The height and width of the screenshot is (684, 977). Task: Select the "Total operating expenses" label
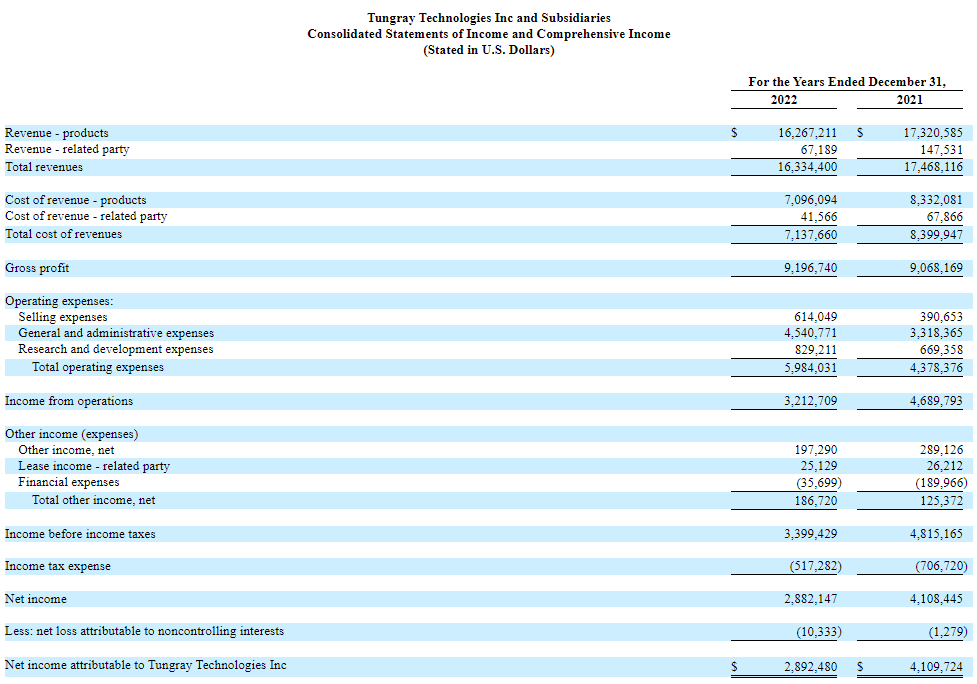(98, 368)
